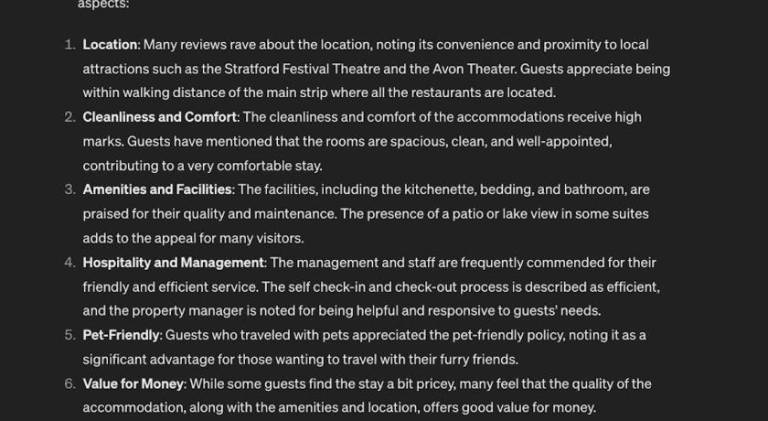Click list number 5 beside Pet-Friendly
Screen dimensions: 768x421
click(70, 335)
